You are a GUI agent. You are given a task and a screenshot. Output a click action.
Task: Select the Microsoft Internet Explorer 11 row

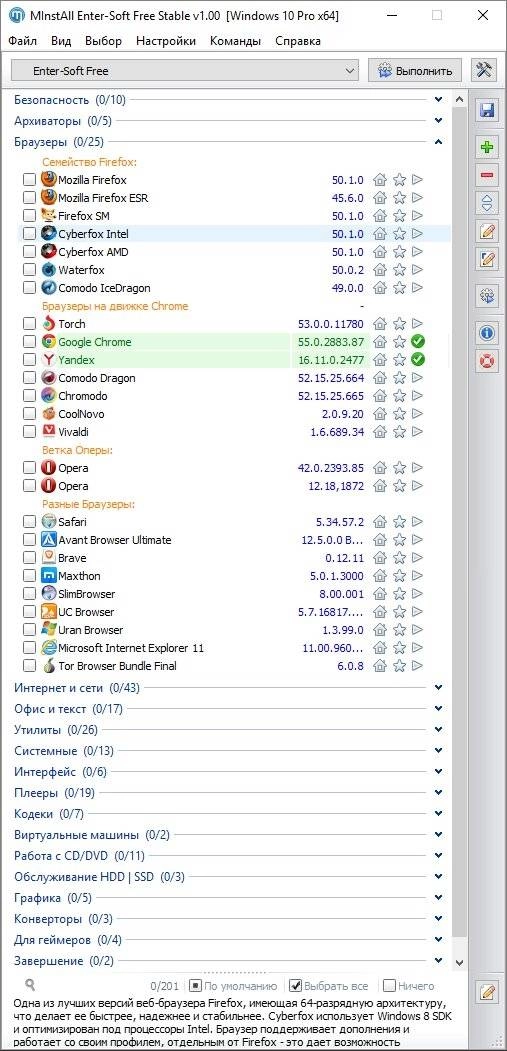click(x=235, y=648)
